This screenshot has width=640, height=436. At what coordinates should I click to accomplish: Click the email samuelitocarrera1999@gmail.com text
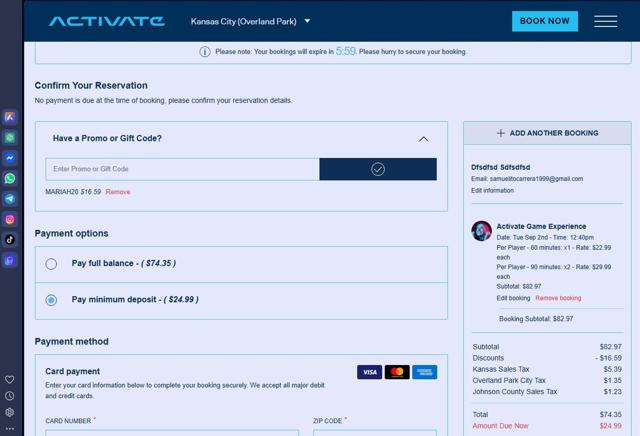536,179
